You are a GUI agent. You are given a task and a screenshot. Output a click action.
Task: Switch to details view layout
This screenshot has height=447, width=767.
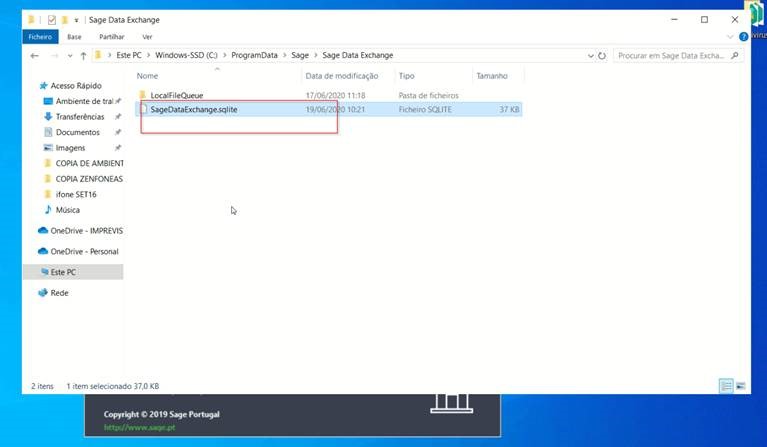725,386
